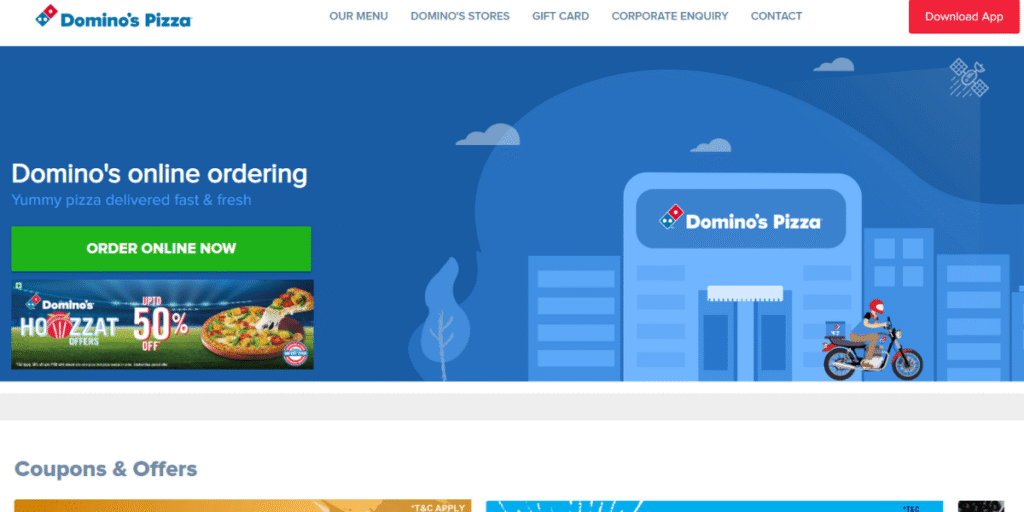
Task: Click the delivery rider on motorcycle
Action: point(872,342)
